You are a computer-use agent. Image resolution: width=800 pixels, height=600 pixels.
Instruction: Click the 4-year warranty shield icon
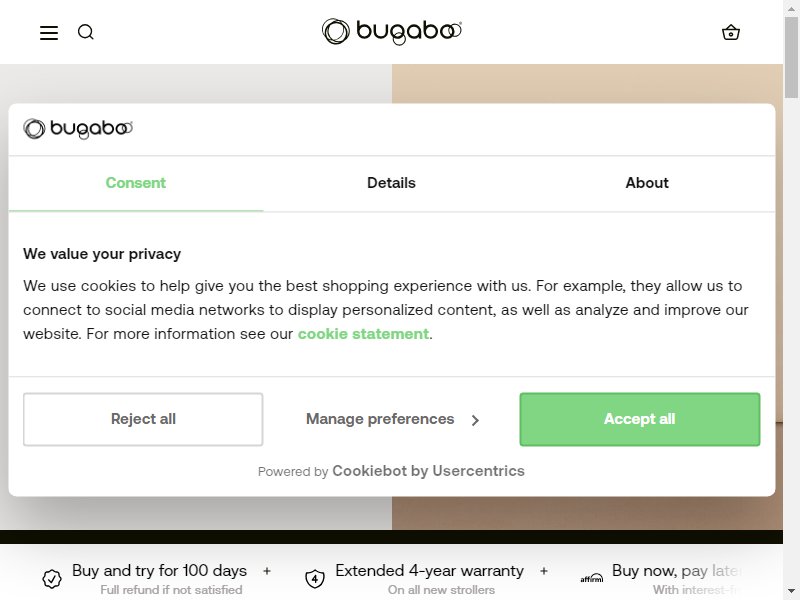(315, 579)
